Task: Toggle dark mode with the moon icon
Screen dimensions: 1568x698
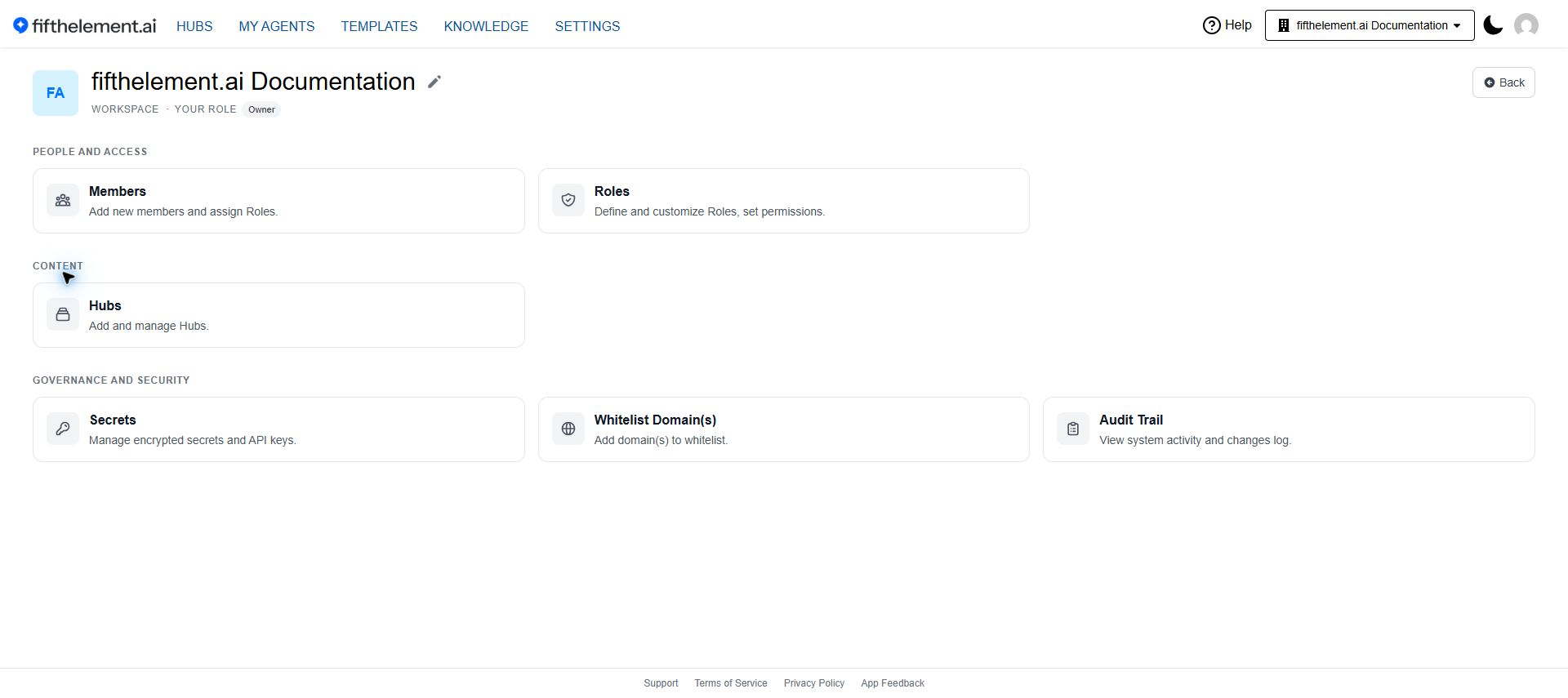Action: pyautogui.click(x=1493, y=25)
